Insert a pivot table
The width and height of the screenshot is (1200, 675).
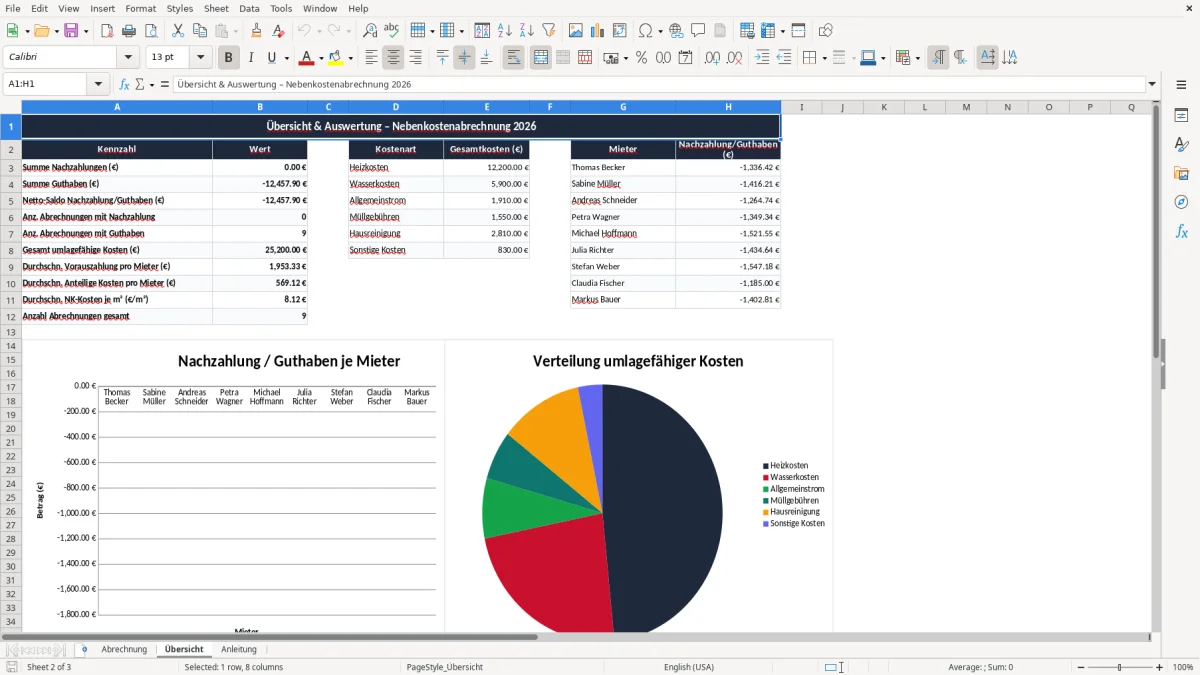[619, 31]
